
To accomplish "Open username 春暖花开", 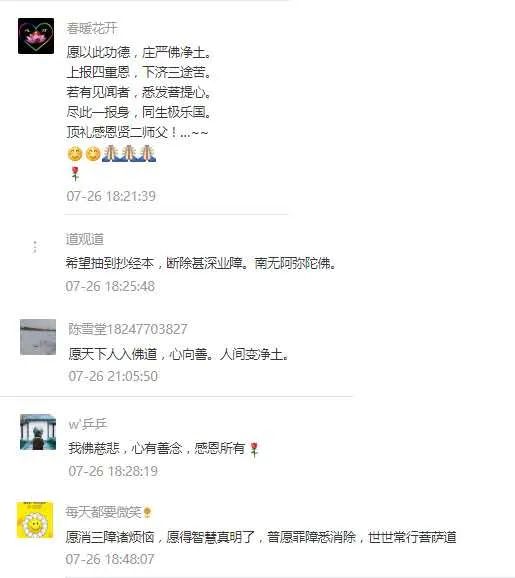I will tap(92, 28).
